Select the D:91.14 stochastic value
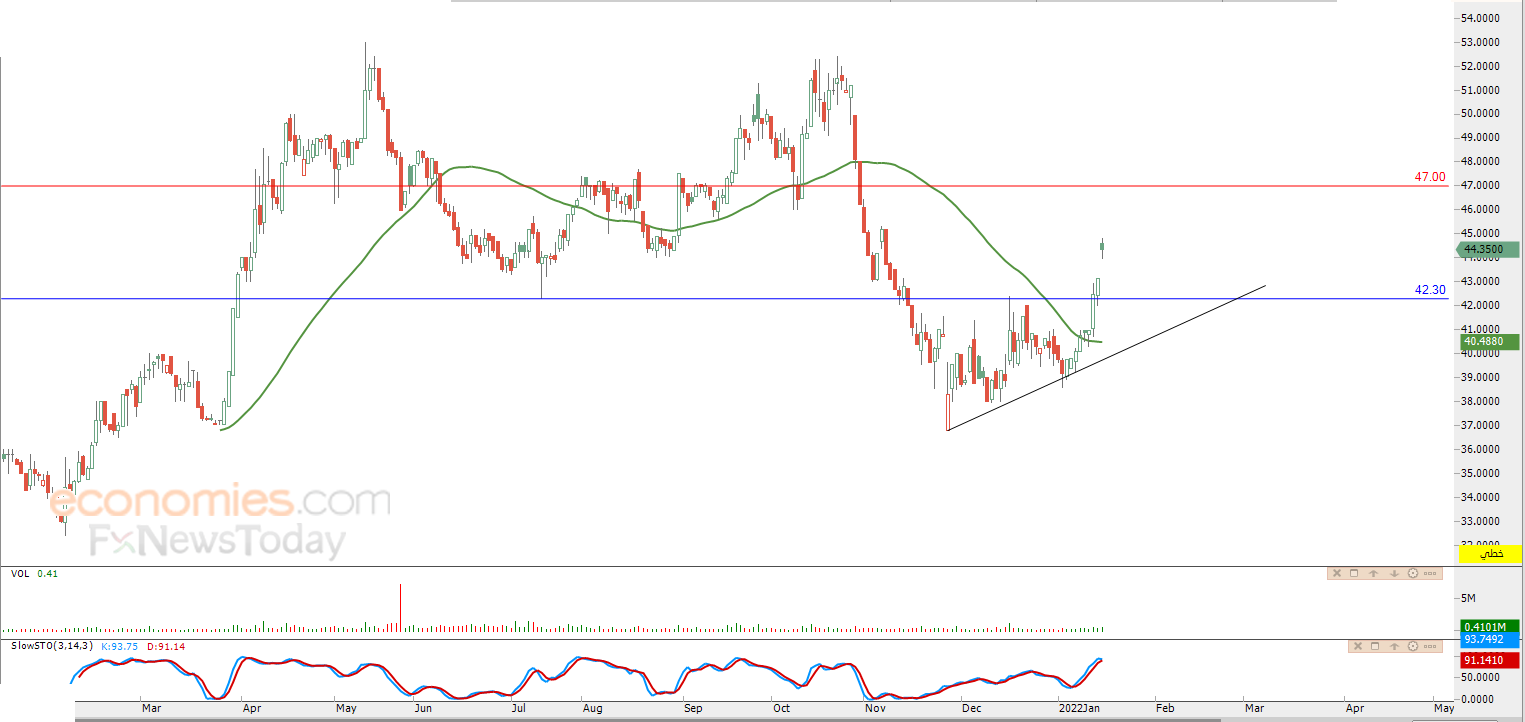 point(166,646)
